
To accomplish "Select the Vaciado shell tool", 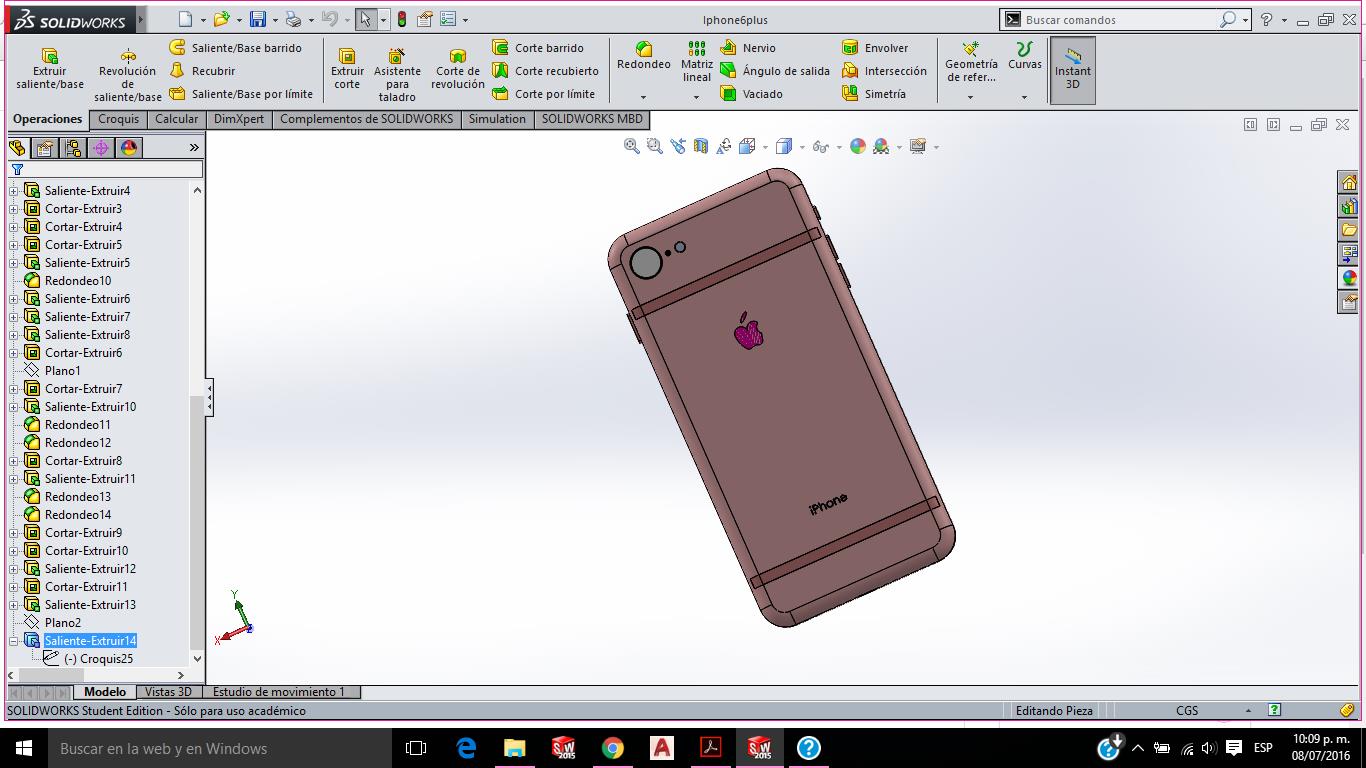I will point(751,94).
